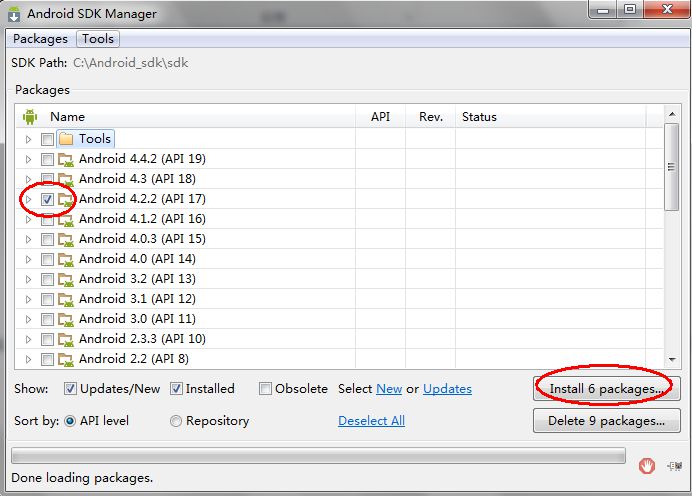
Task: Tick the Android 4.0.3 (API 15) checkbox
Action: pos(47,240)
